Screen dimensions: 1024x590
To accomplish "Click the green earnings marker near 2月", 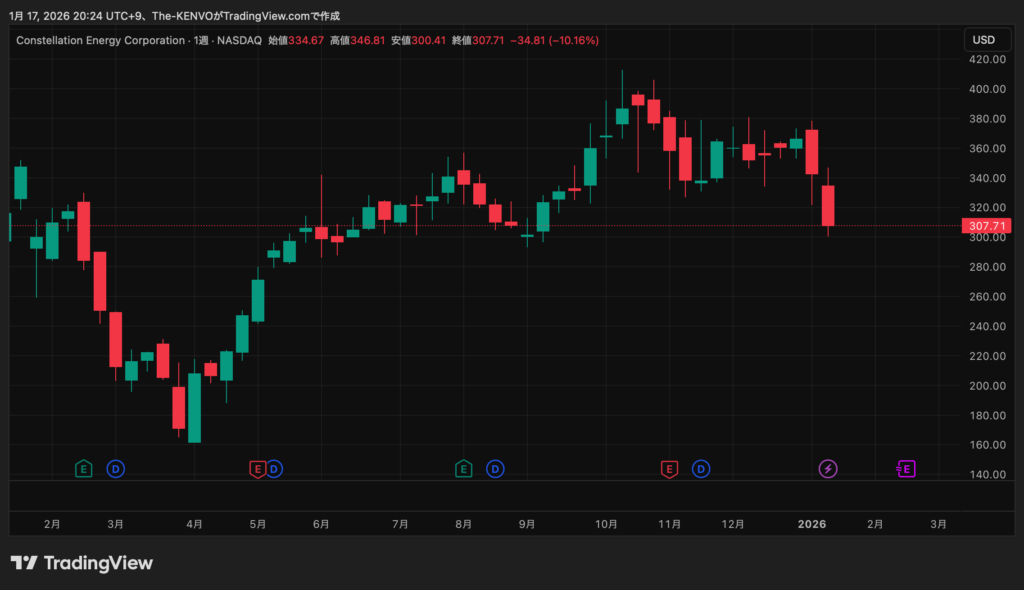I will pyautogui.click(x=84, y=468).
